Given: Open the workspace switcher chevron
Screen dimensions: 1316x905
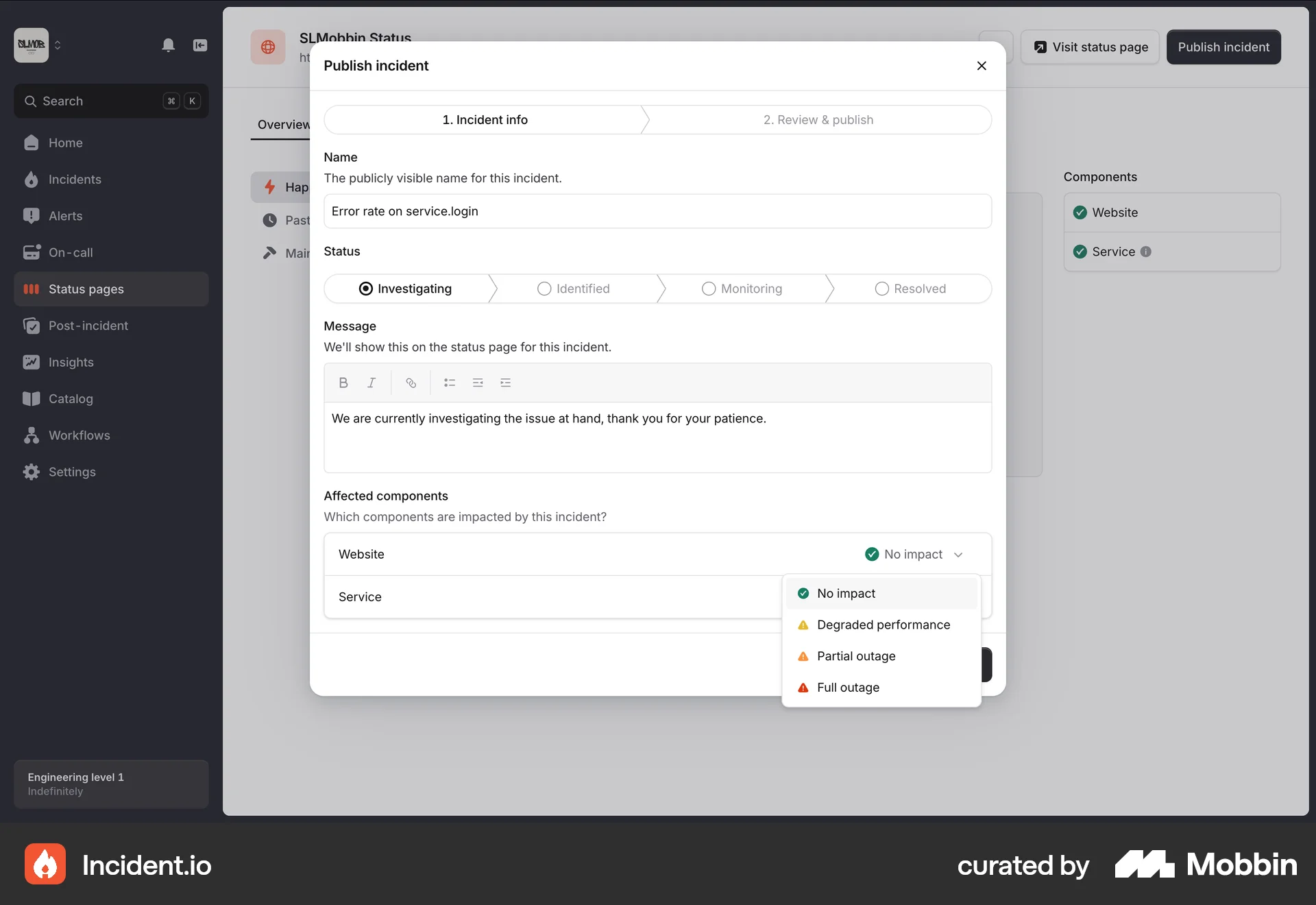Looking at the screenshot, I should (x=59, y=45).
